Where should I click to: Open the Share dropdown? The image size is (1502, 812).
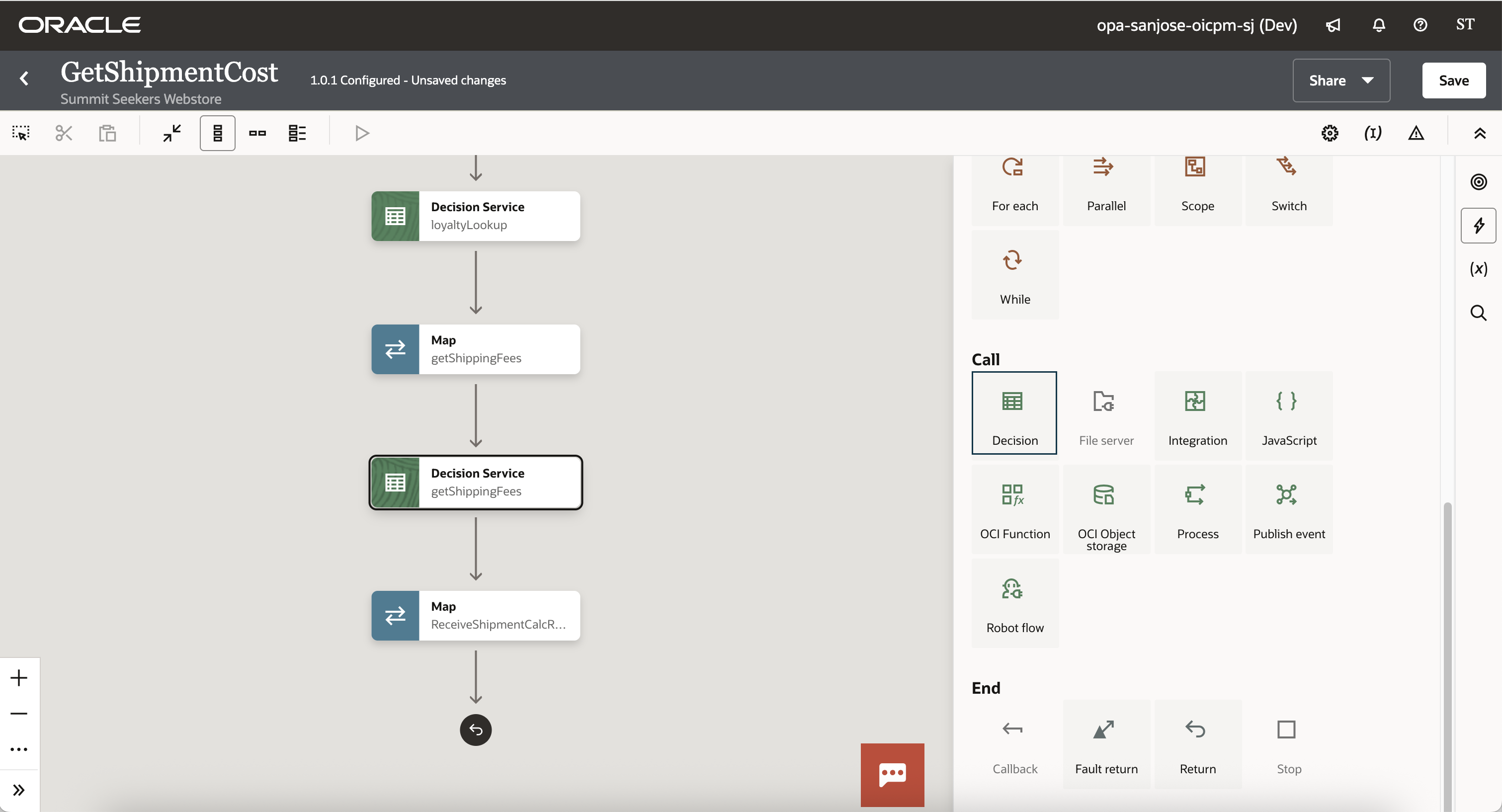[1340, 81]
